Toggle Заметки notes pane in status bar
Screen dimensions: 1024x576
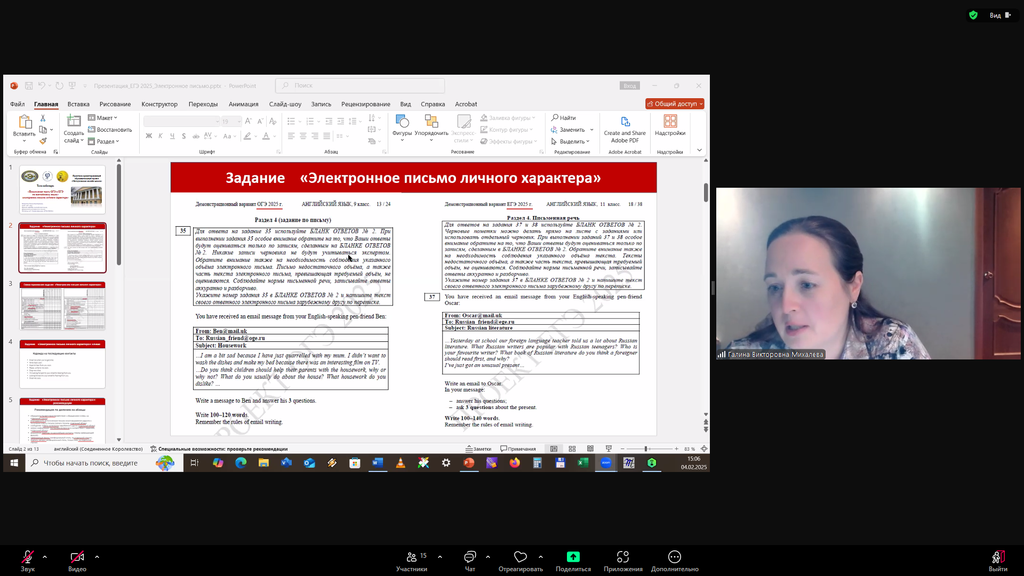pos(478,449)
